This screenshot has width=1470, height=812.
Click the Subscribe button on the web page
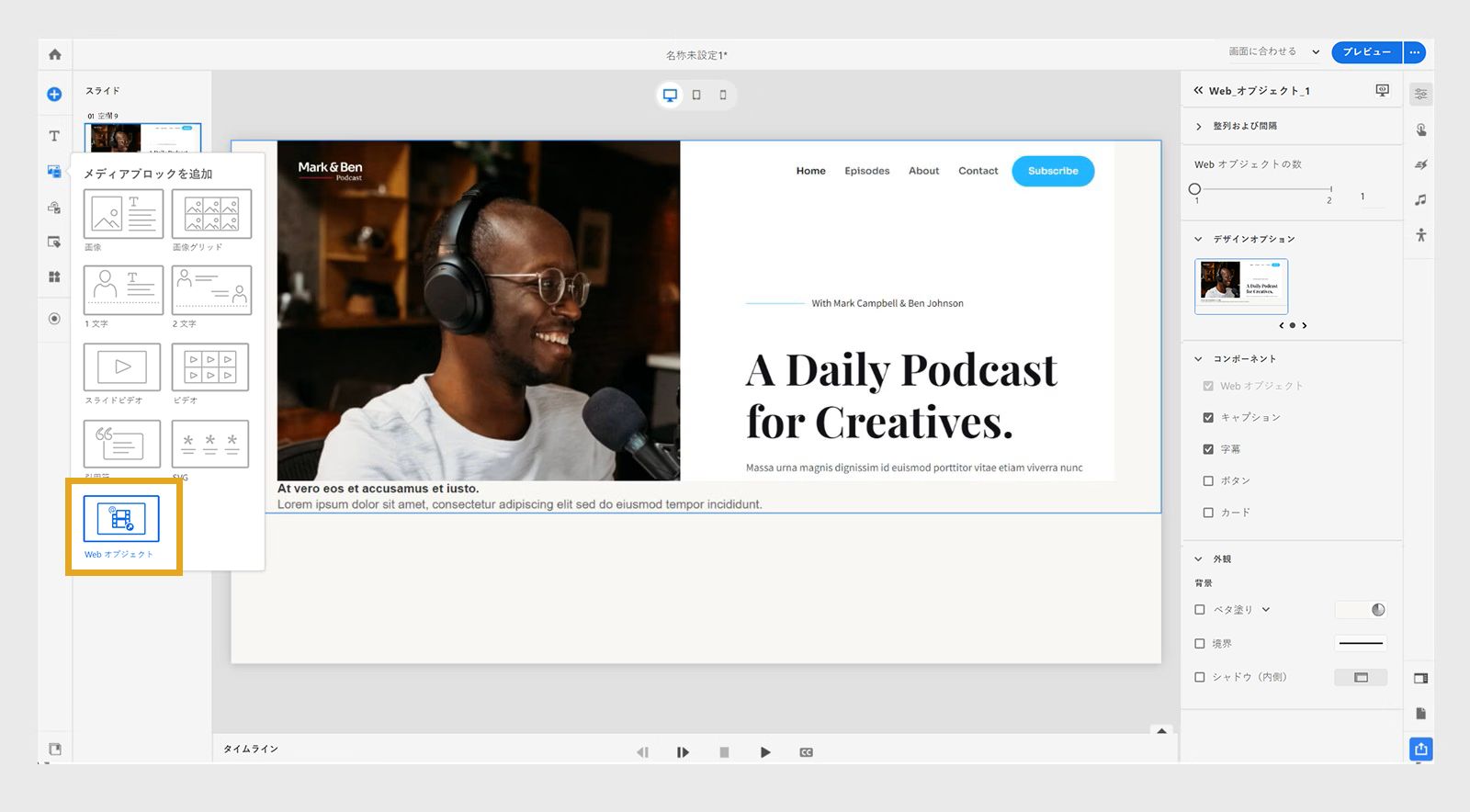[x=1053, y=171]
